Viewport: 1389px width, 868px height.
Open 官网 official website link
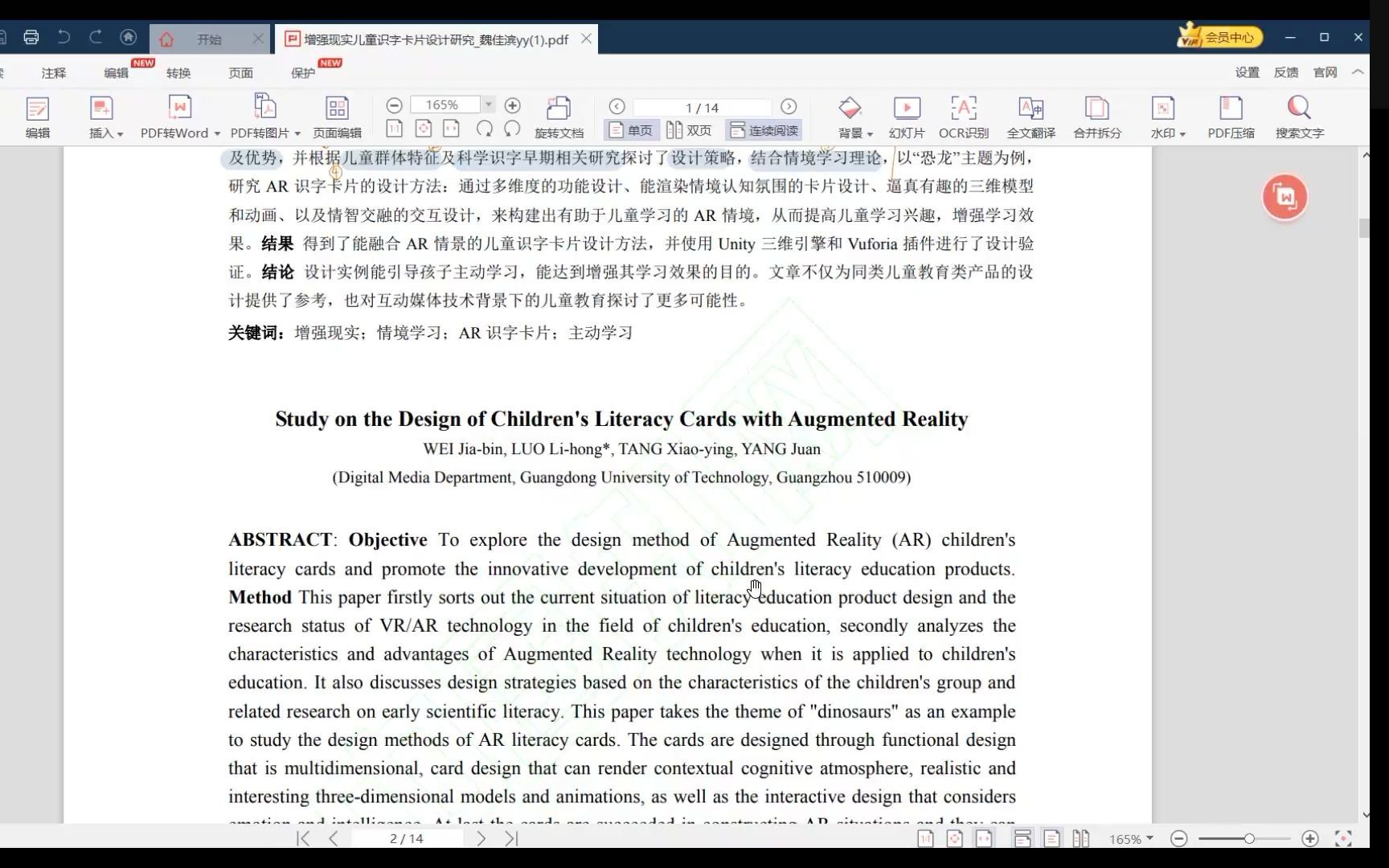tap(1325, 72)
